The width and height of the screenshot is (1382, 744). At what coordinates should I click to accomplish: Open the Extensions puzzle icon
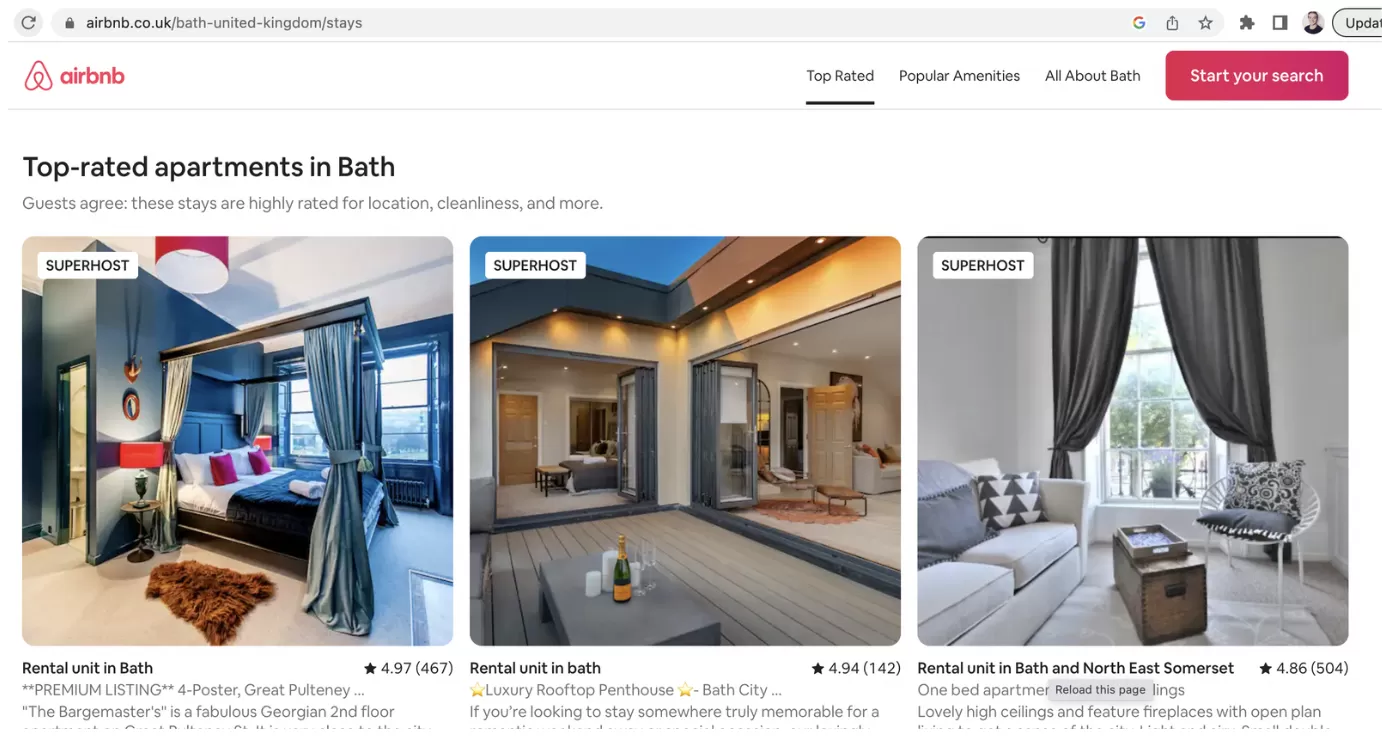point(1247,22)
